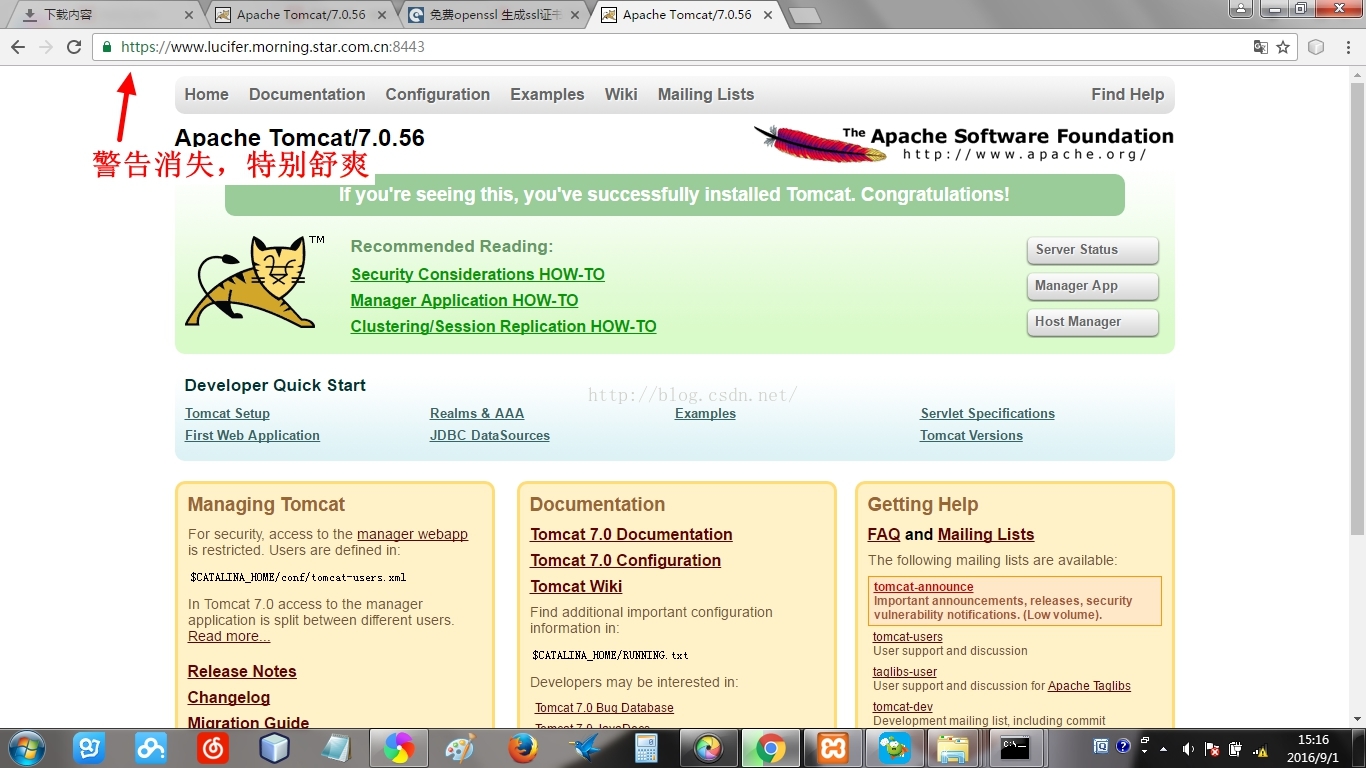Click the colorful pinwheel taskbar icon
Screen dimensions: 1366x768
pyautogui.click(x=398, y=748)
